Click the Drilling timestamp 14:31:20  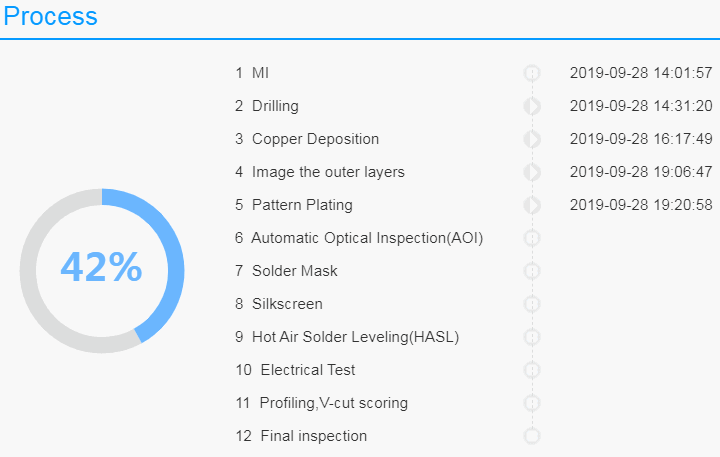click(x=641, y=106)
